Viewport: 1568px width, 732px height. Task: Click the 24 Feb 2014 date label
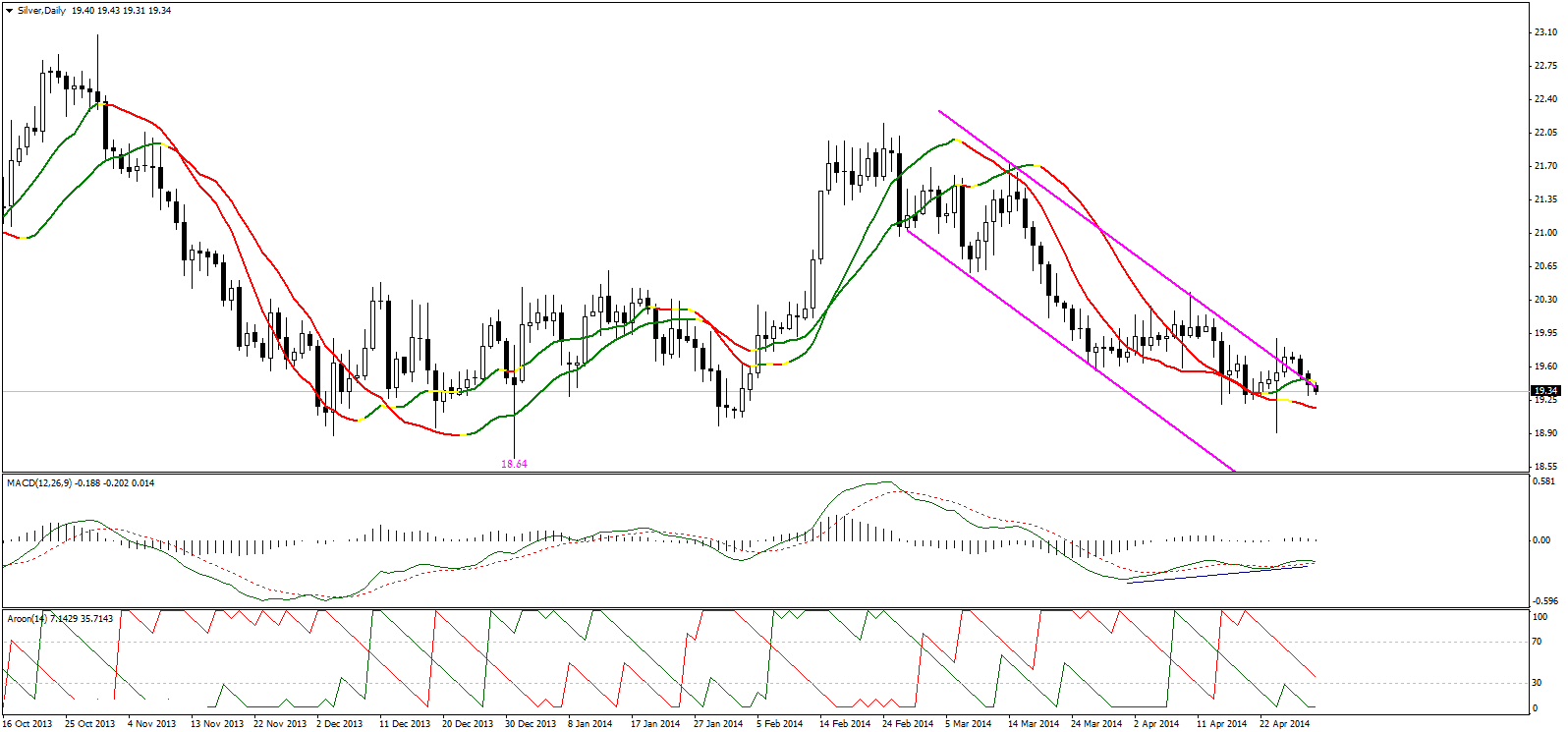908,724
